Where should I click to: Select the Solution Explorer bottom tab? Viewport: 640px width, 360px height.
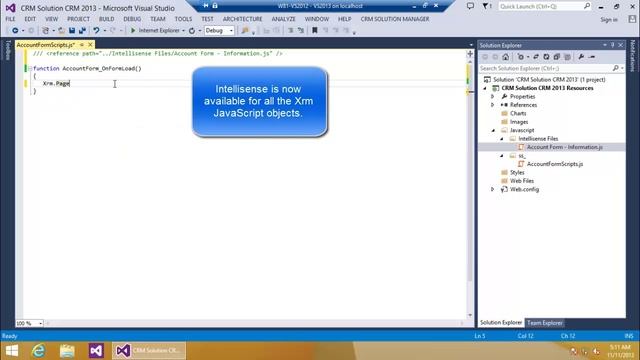tap(501, 323)
